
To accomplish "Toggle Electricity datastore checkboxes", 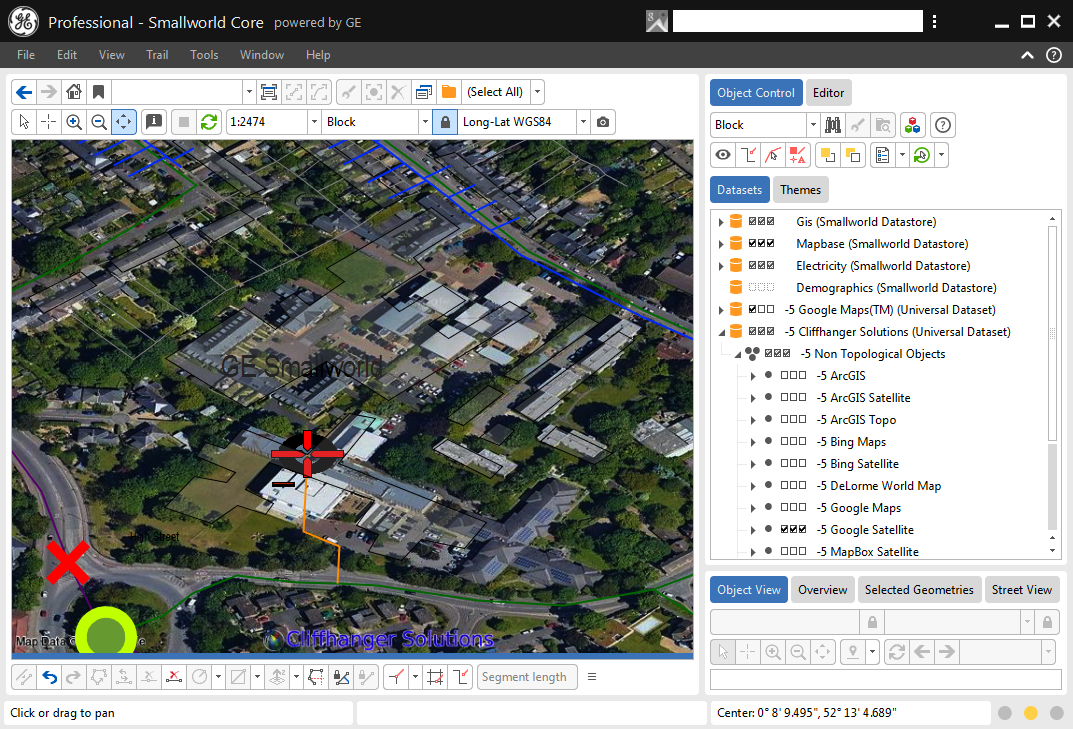I will click(x=761, y=266).
